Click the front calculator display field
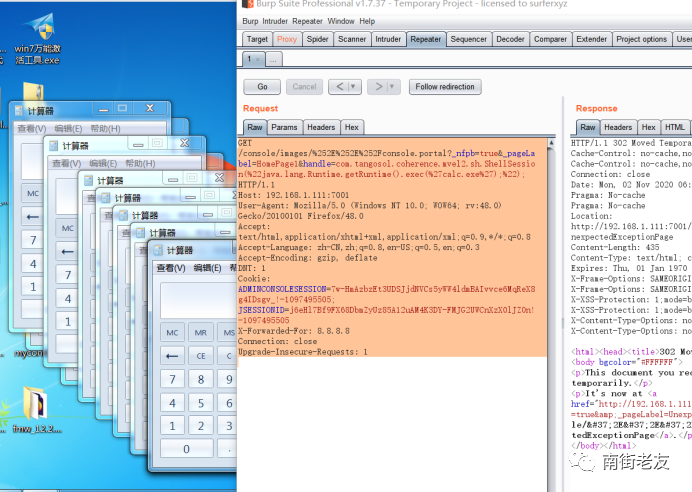Screen dimensions: 692x492 click(x=199, y=300)
